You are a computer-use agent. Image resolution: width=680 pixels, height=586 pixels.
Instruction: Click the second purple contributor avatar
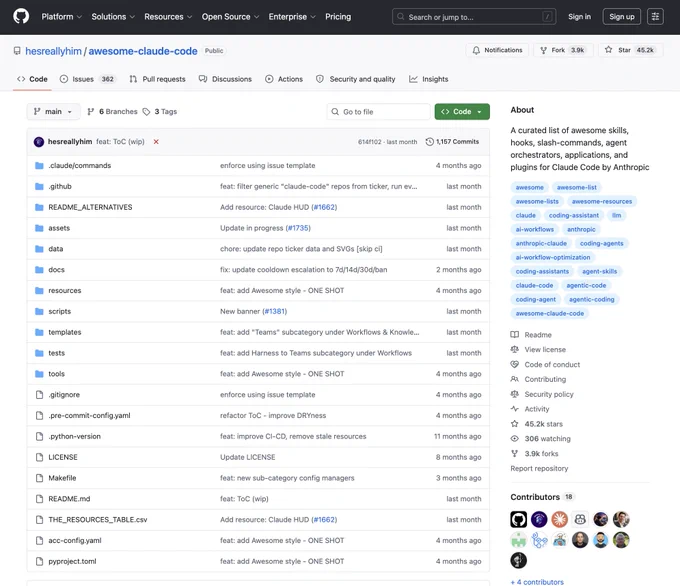(539, 519)
